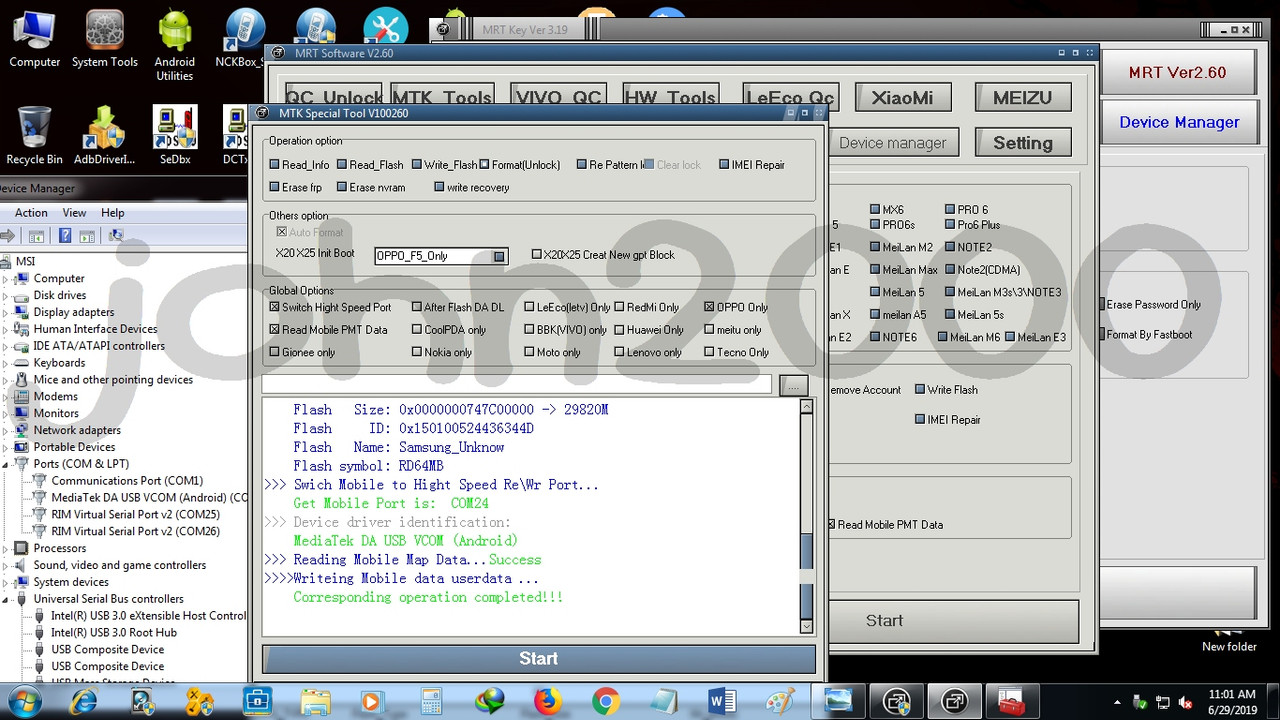Expand the Disk drives tree node
The image size is (1280, 720).
(5, 295)
